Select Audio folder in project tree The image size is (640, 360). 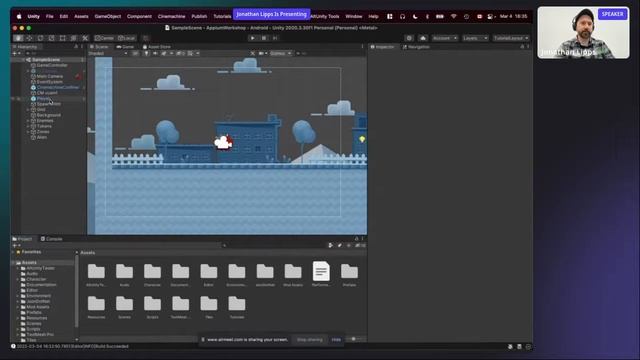32,274
